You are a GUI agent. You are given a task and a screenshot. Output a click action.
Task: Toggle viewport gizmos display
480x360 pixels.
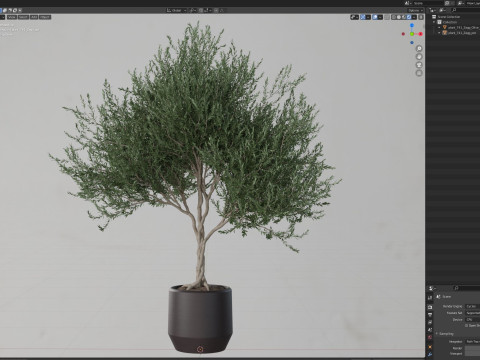(x=363, y=17)
